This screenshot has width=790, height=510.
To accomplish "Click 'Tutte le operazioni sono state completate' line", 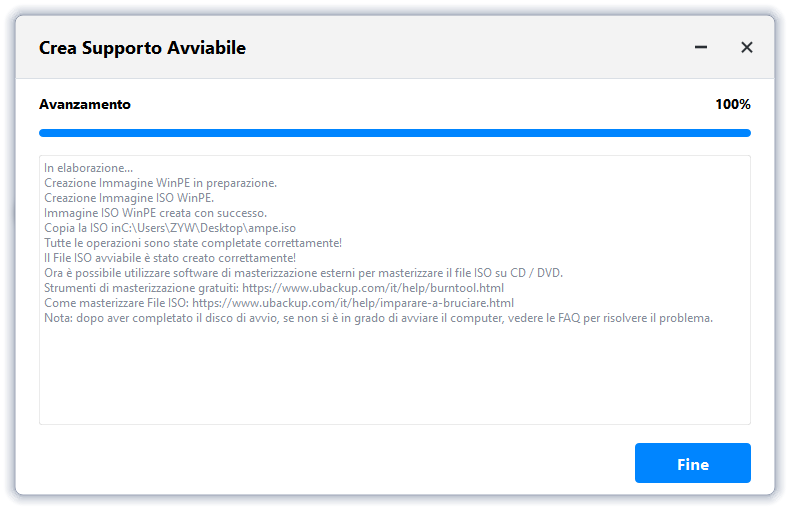I will tap(193, 243).
